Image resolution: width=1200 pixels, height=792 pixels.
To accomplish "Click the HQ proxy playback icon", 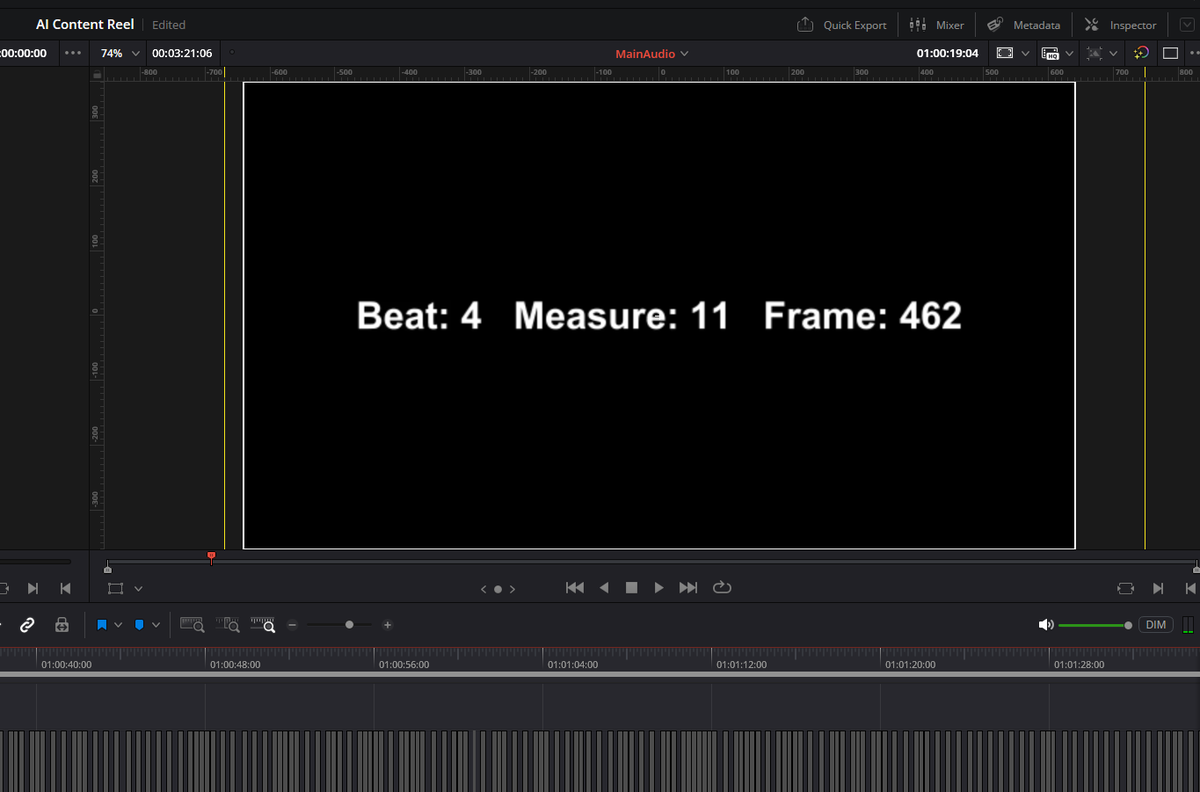I will coord(1050,53).
